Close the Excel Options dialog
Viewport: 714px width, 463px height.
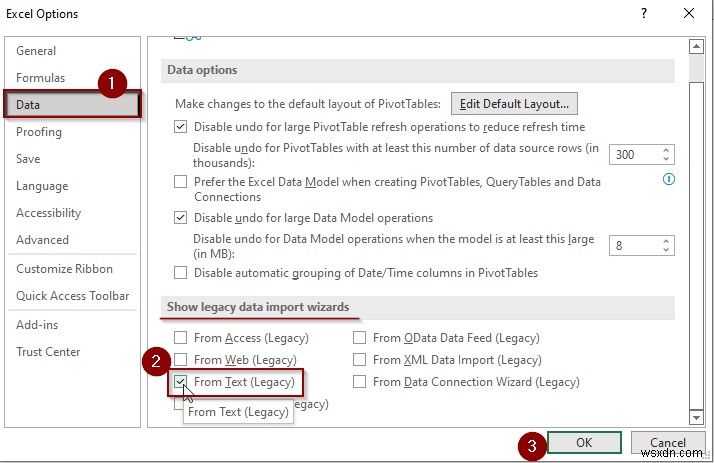(690, 14)
